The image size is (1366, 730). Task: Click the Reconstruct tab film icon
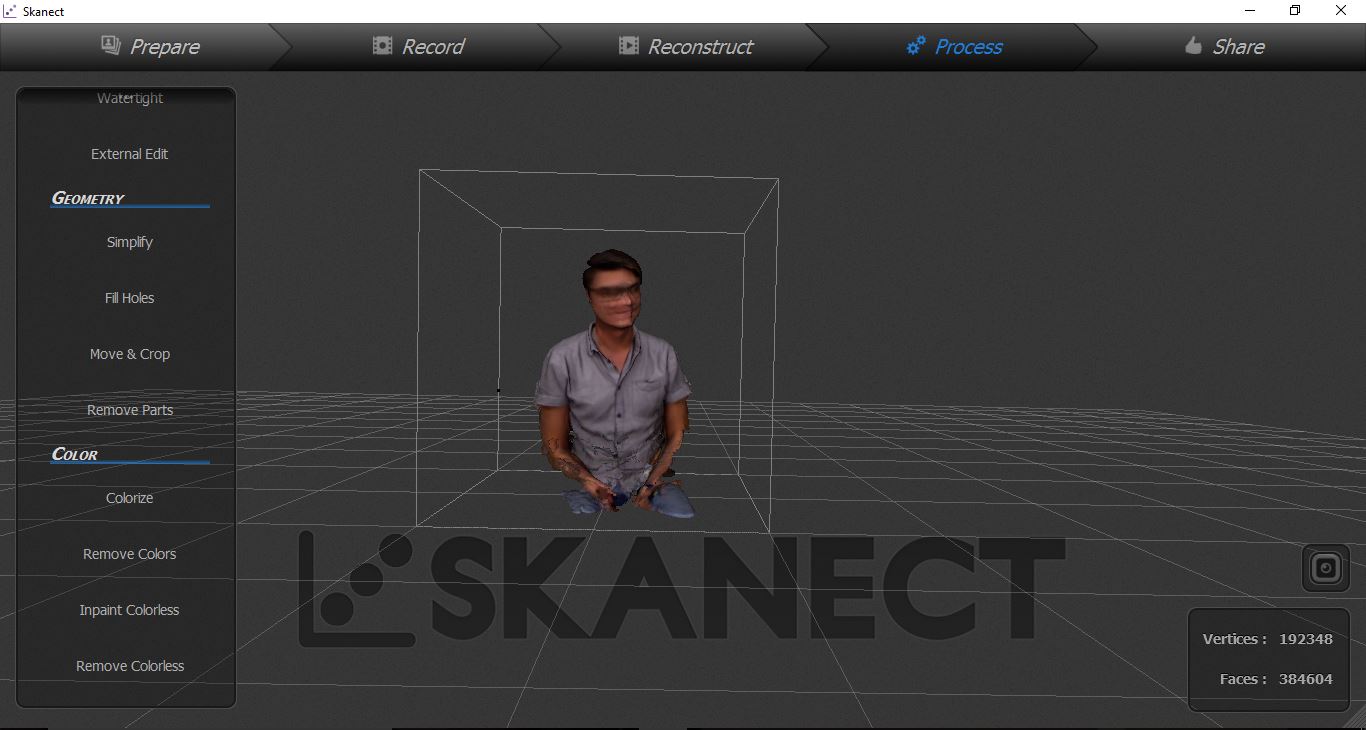(x=628, y=46)
